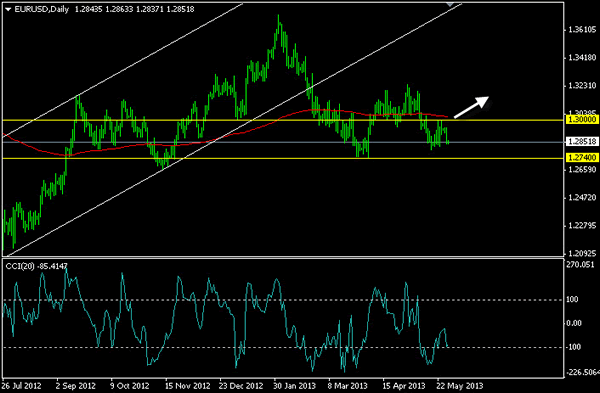Image resolution: width=600 pixels, height=393 pixels.
Task: Click the 1.22795 price scale value
Action: (x=582, y=225)
